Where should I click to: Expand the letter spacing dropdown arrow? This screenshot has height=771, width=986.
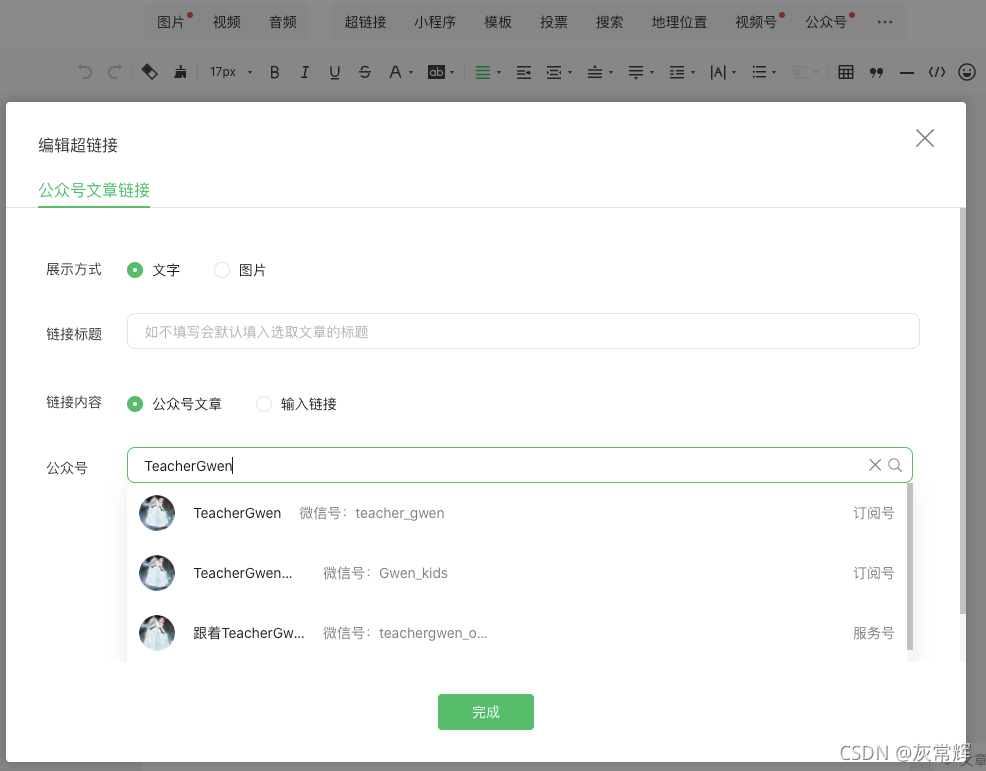click(x=734, y=73)
